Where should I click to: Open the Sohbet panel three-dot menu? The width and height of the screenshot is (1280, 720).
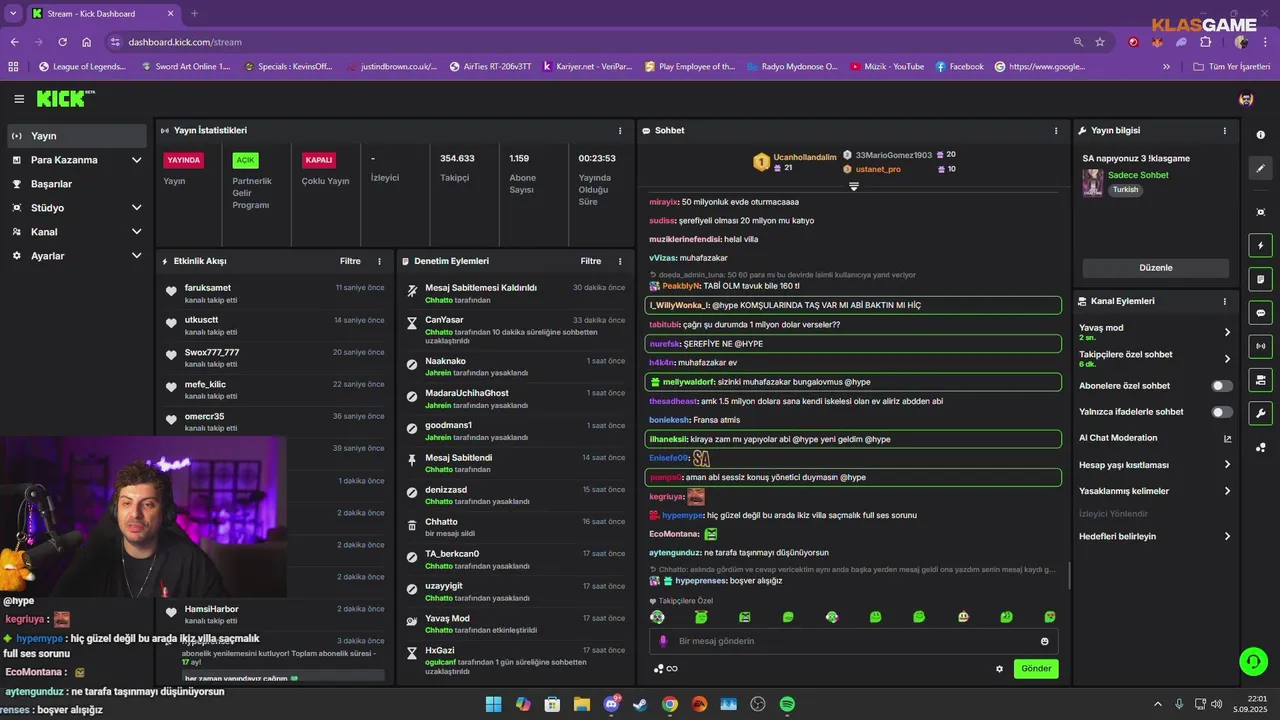(1056, 131)
